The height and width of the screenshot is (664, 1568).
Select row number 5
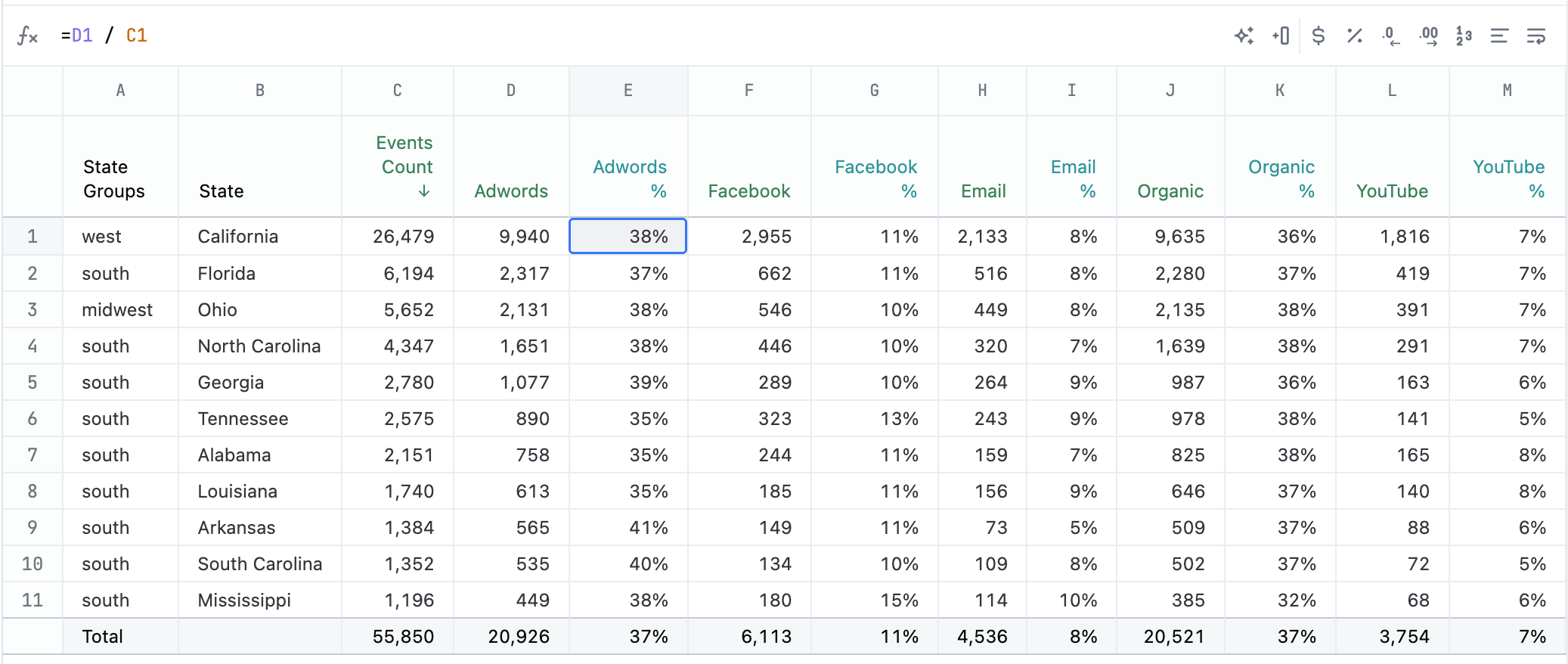[x=33, y=383]
